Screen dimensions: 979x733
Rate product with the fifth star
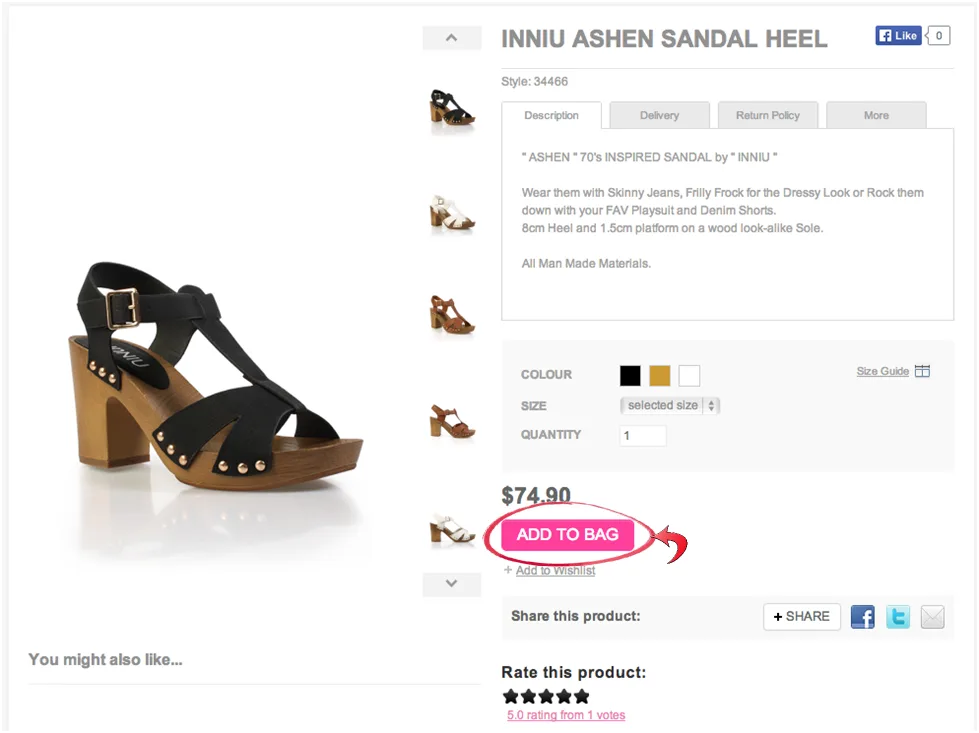pyautogui.click(x=582, y=696)
